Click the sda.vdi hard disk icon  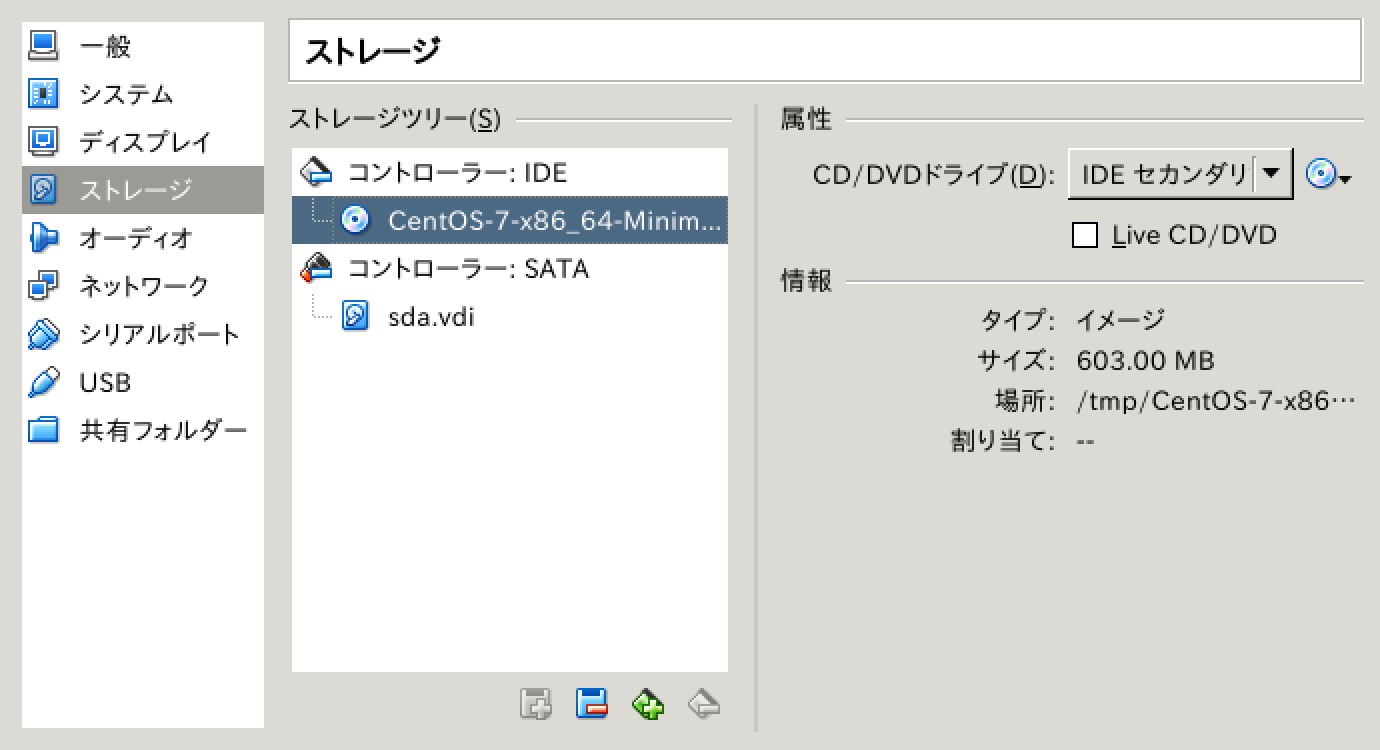click(x=355, y=317)
